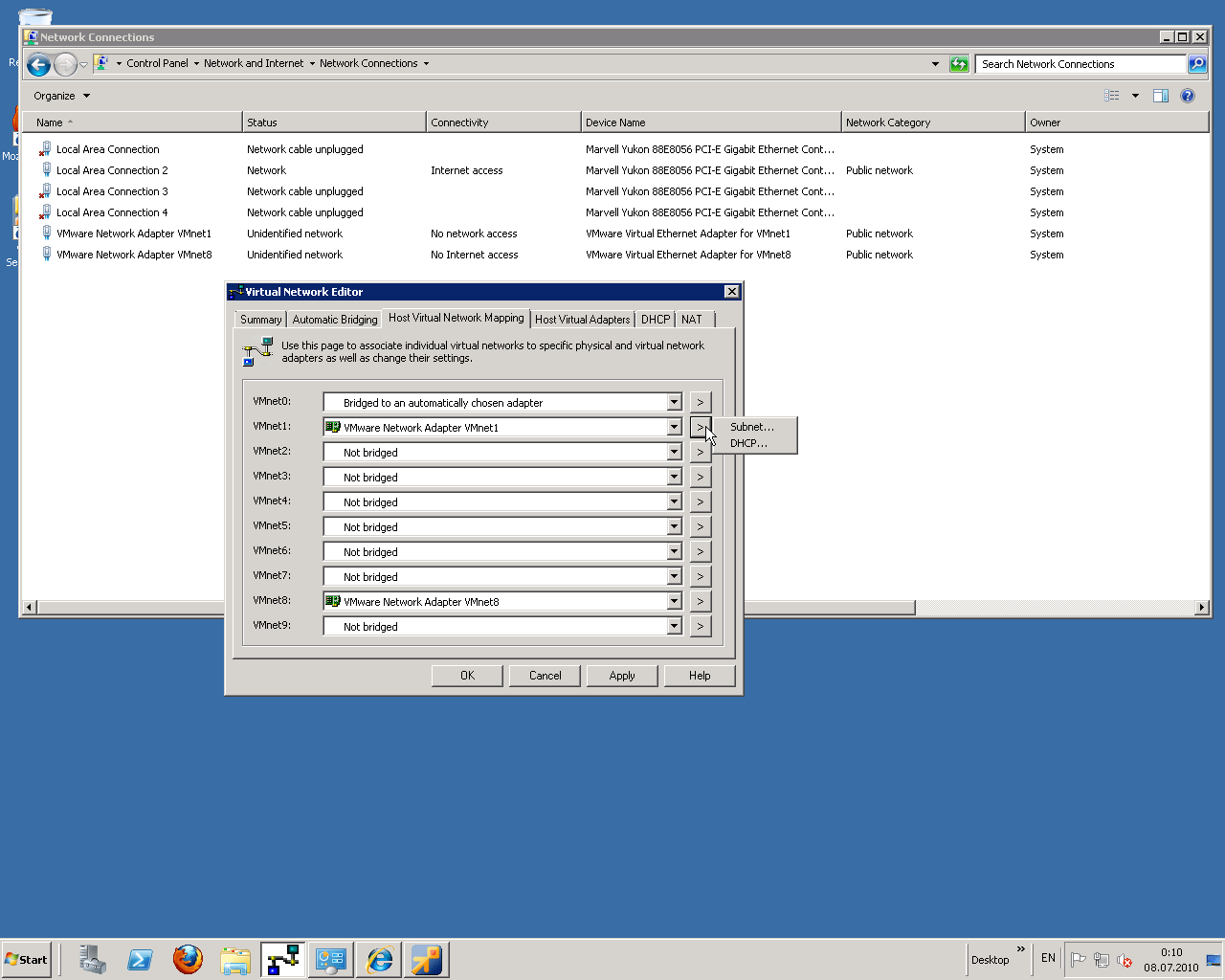Screen dimensions: 1225x980
Task: Select the Local Area Connection 2 adapter icon
Action: [x=46, y=170]
